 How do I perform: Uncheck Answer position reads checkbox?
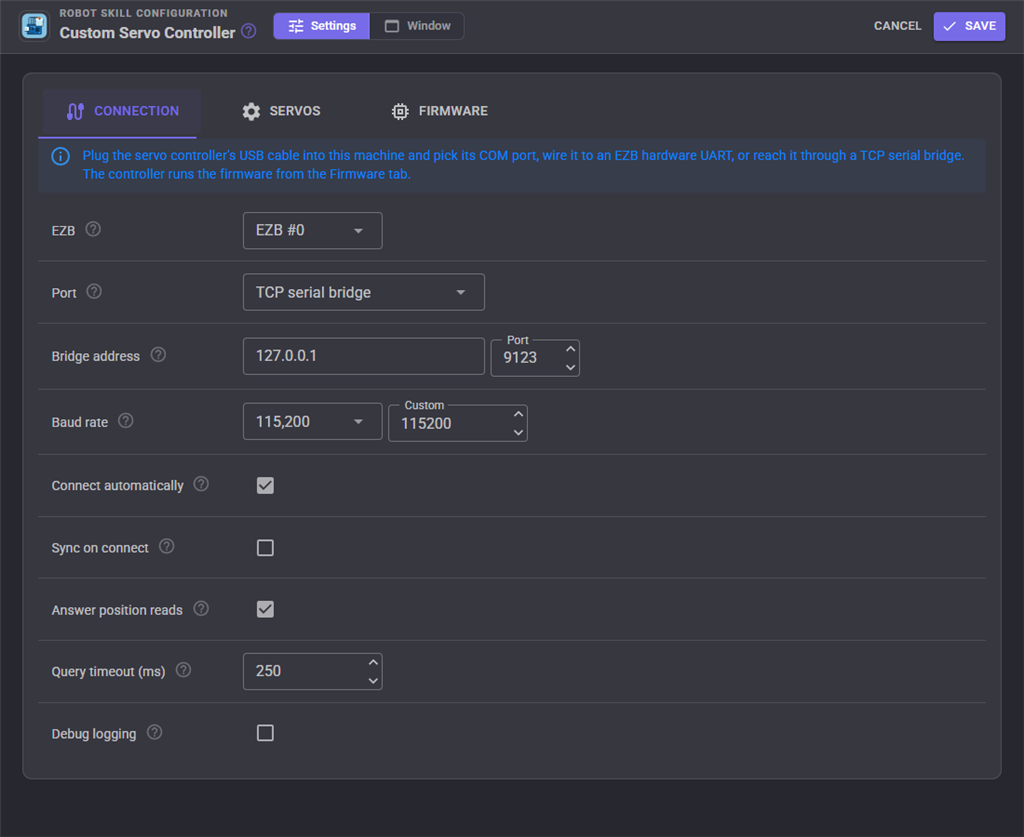265,610
